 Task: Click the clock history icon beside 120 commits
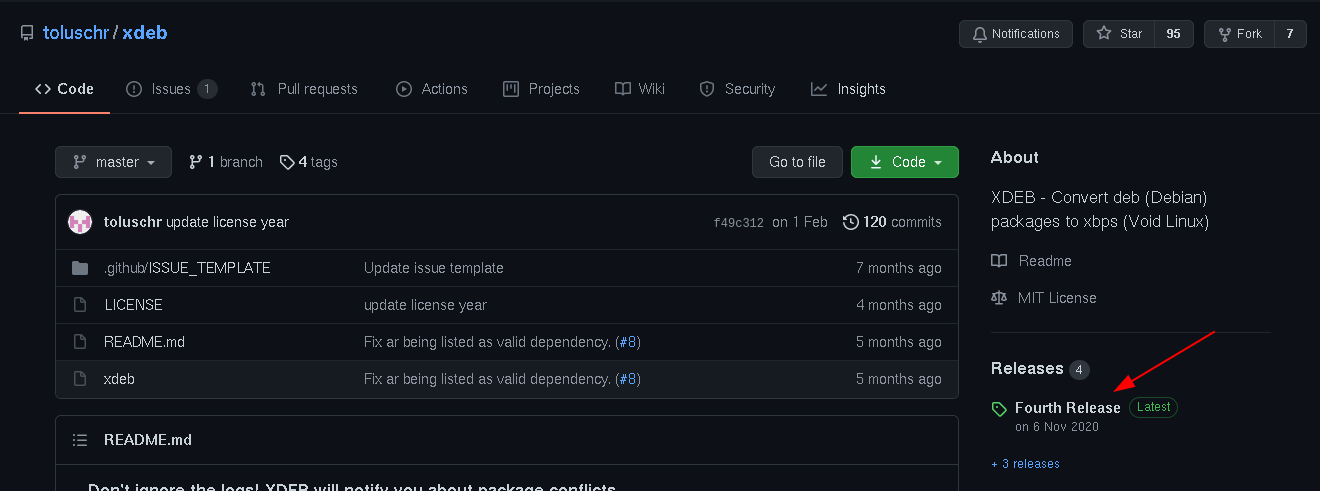point(851,222)
